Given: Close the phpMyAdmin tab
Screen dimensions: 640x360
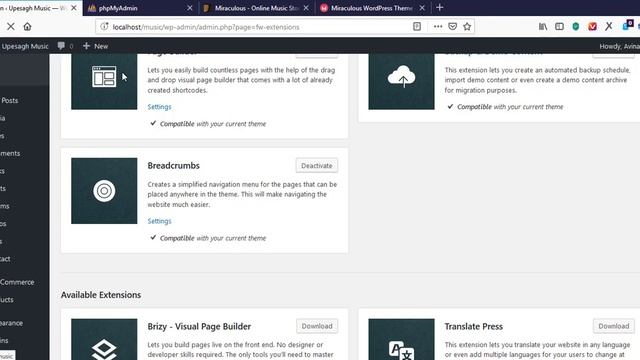Looking at the screenshot, I should 190,8.
